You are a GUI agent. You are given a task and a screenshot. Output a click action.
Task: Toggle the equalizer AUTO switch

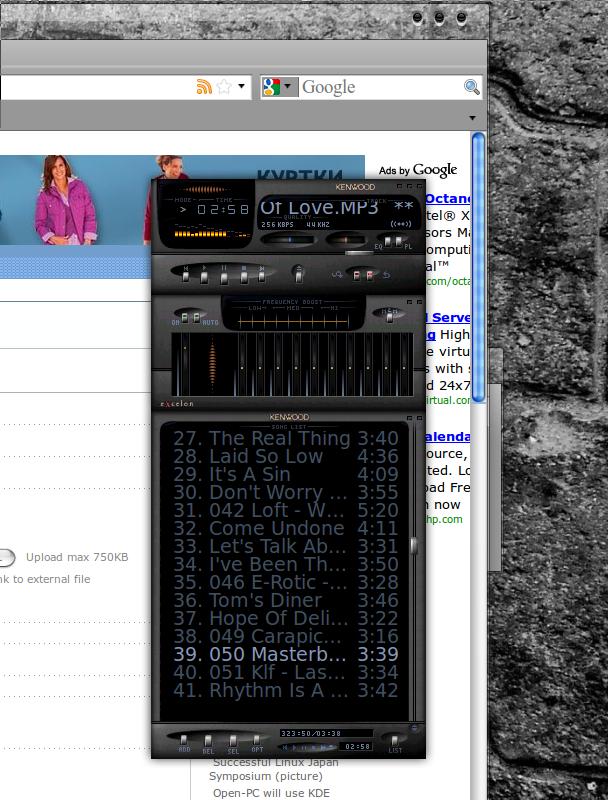tap(196, 318)
